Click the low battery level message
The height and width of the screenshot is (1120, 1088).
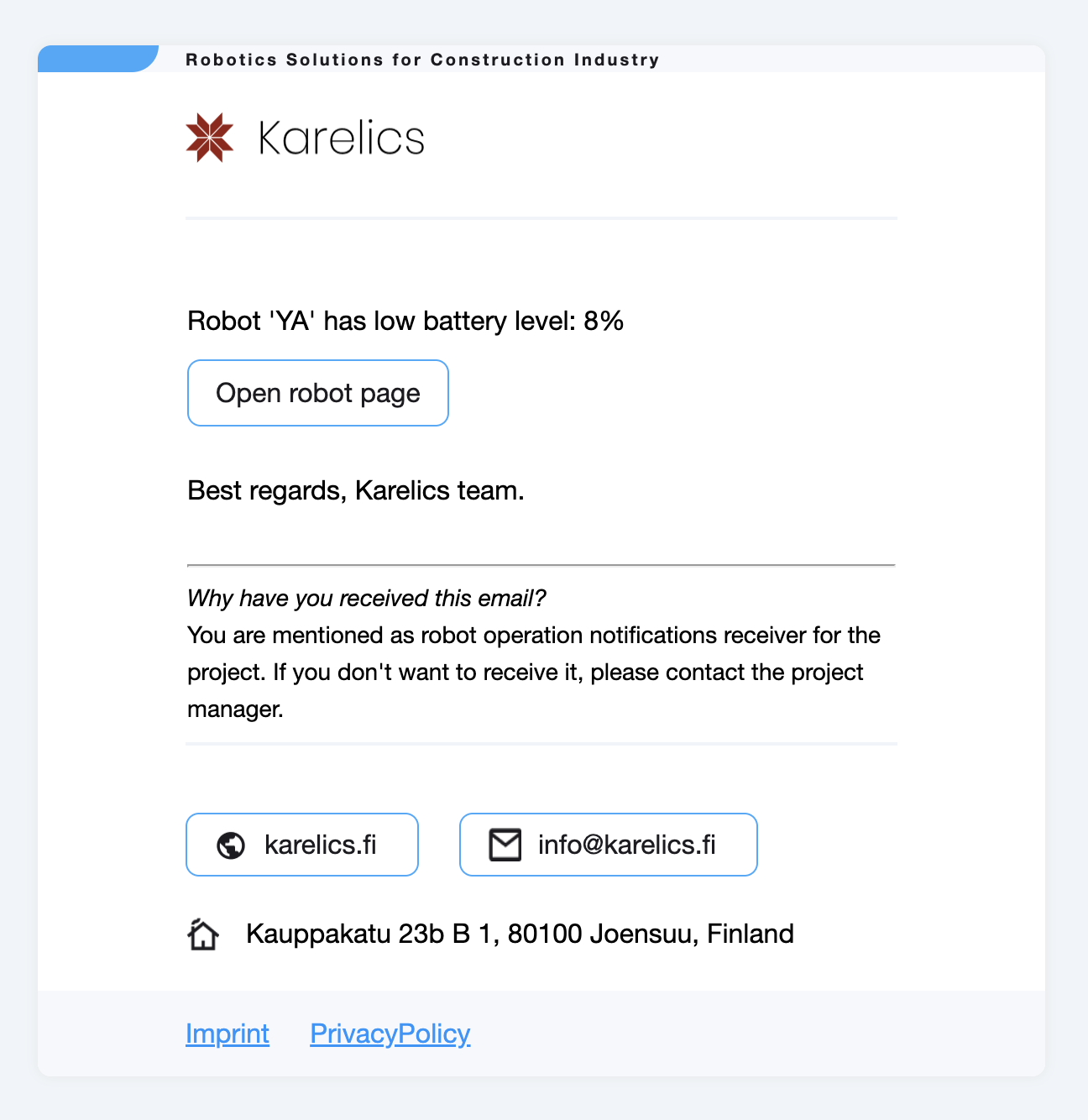(405, 321)
